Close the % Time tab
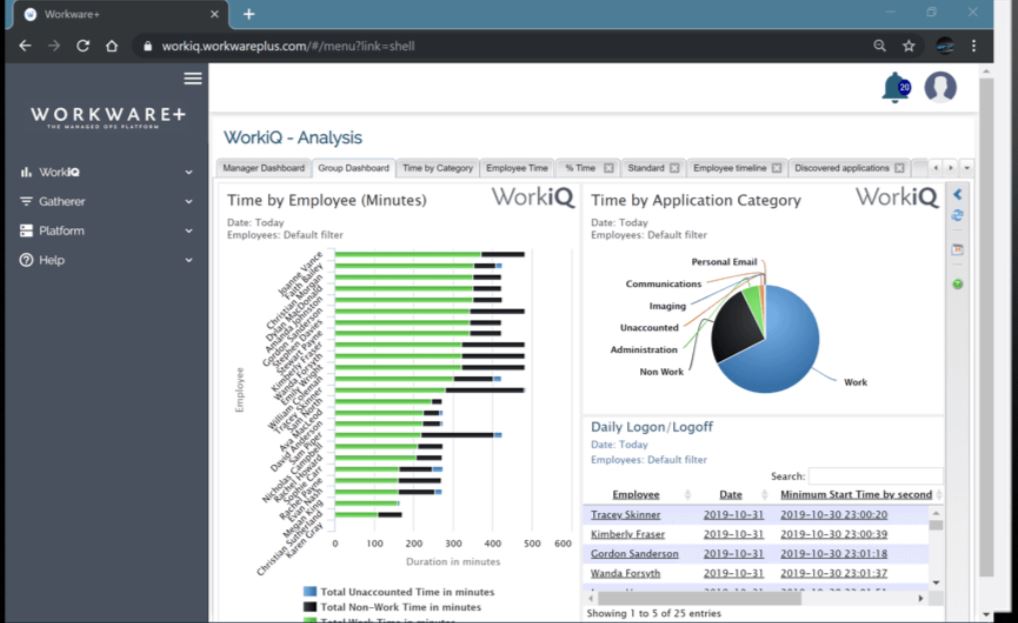 coord(608,168)
